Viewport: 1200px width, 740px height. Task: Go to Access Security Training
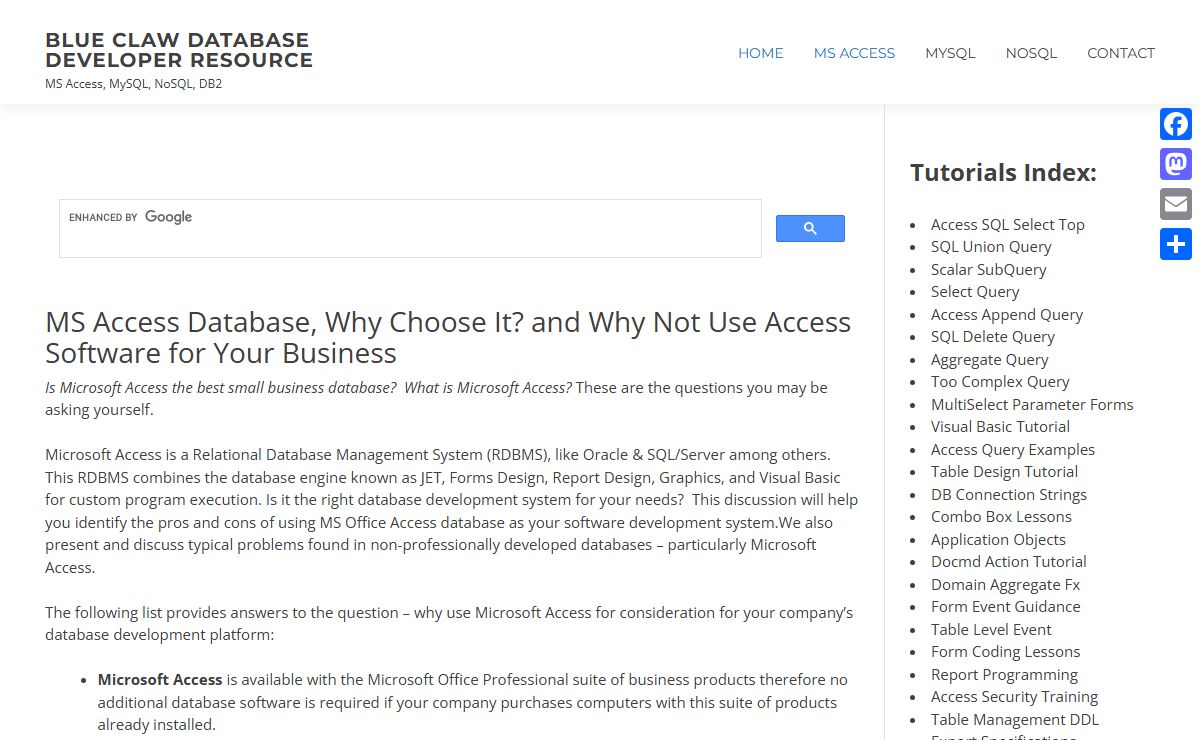(1015, 697)
